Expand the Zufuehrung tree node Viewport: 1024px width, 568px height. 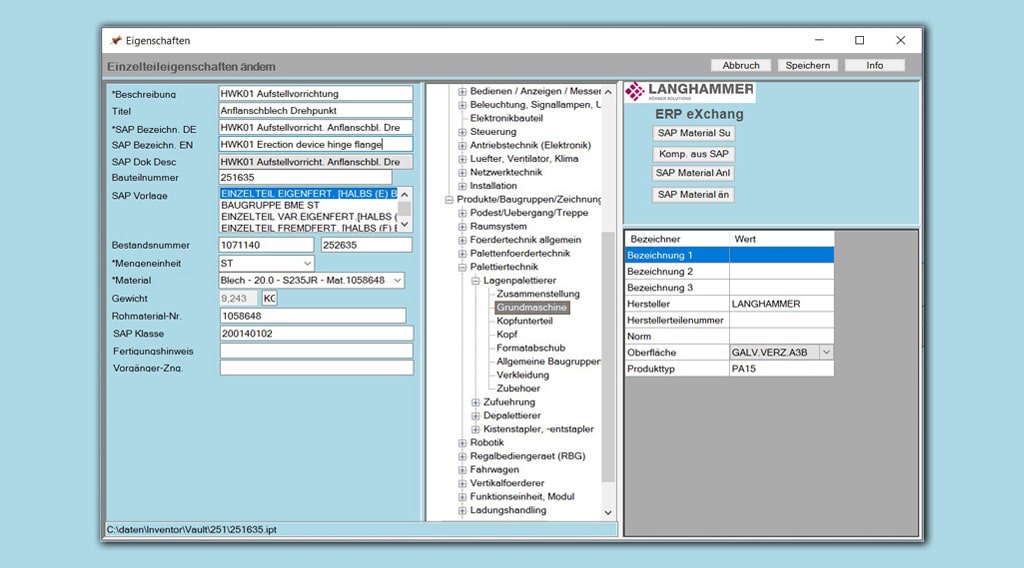coord(476,402)
